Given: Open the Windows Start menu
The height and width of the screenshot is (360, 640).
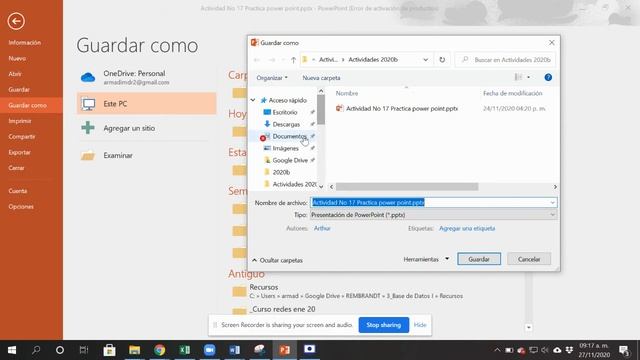Looking at the screenshot, I should (x=12, y=350).
